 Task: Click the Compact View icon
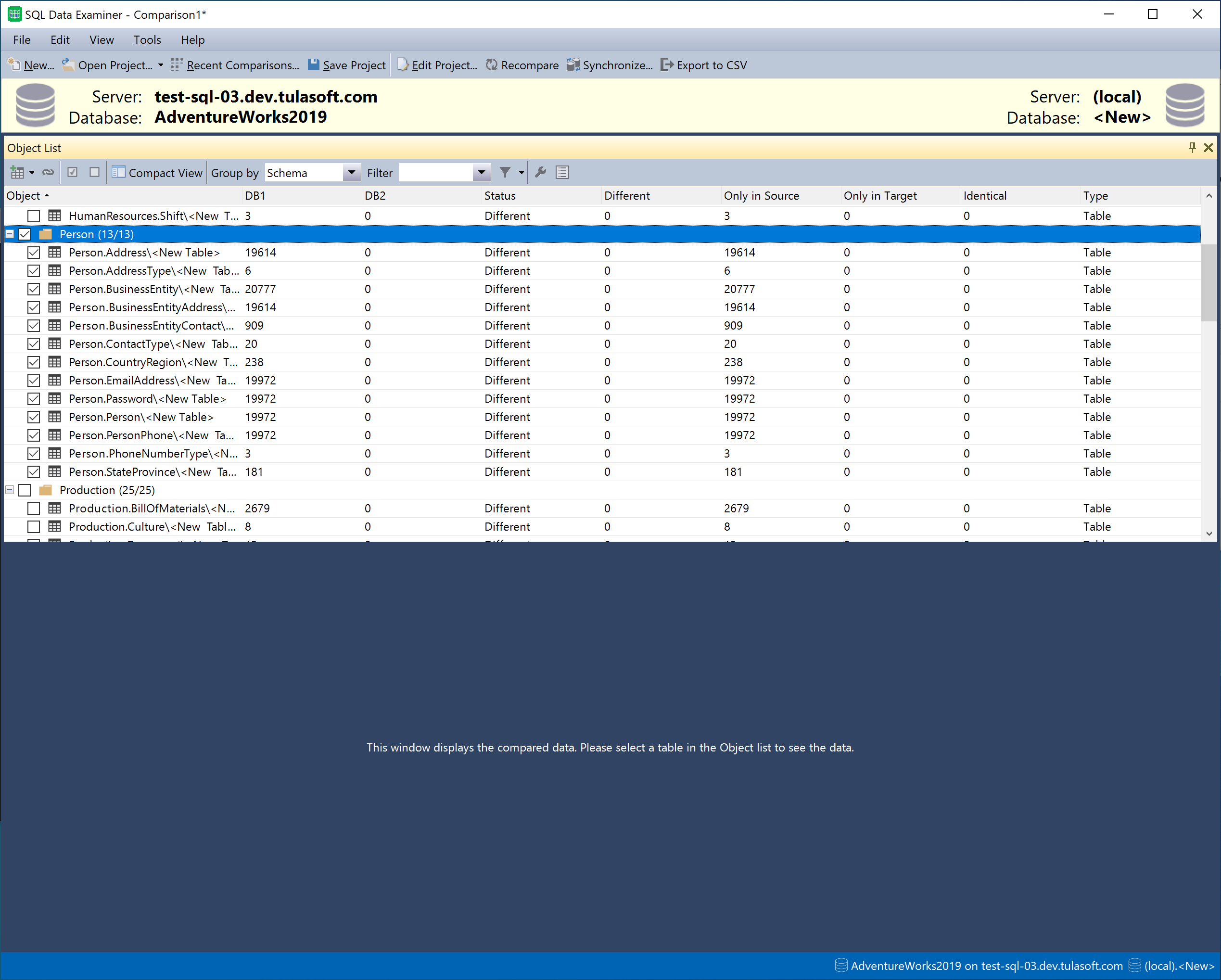(118, 172)
